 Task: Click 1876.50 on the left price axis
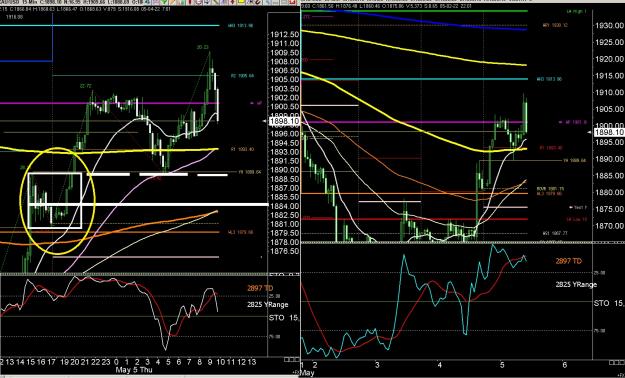click(285, 251)
